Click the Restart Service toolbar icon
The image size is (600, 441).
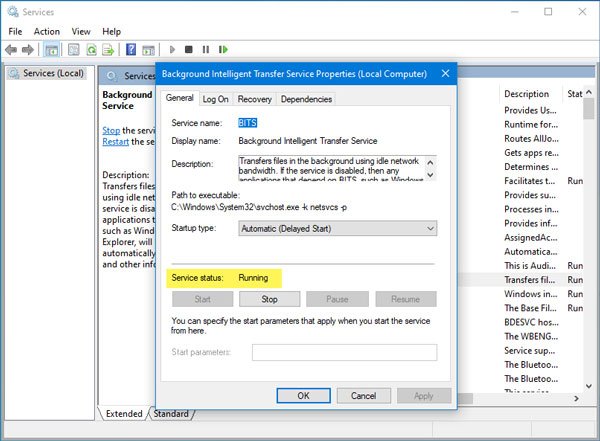[x=223, y=49]
